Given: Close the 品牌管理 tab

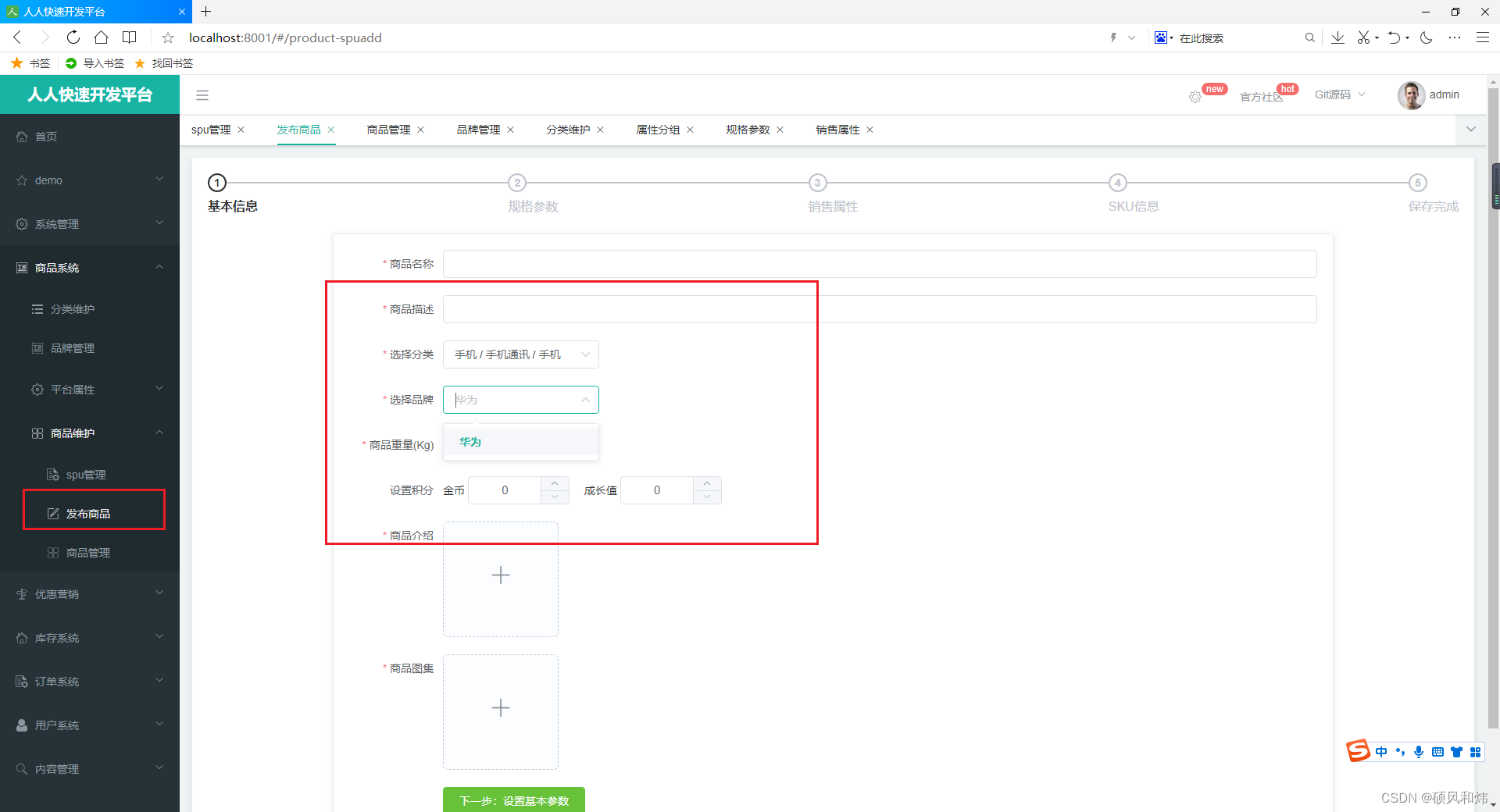Looking at the screenshot, I should [x=511, y=130].
